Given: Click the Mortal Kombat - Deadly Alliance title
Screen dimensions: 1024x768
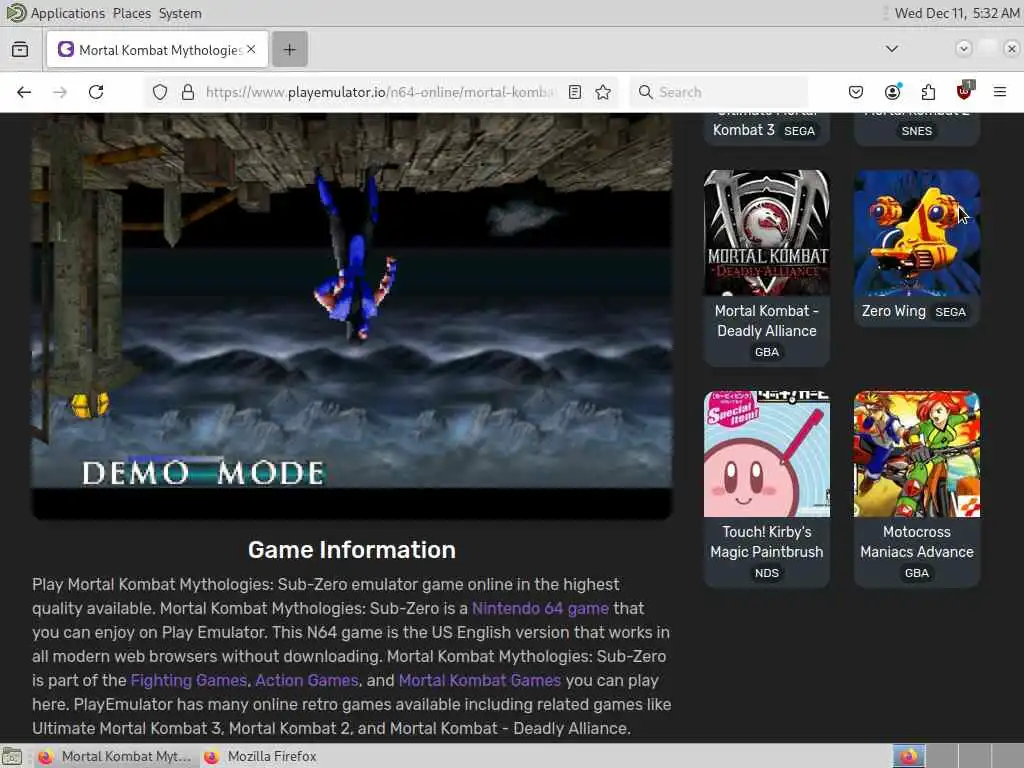Looking at the screenshot, I should coord(767,321).
